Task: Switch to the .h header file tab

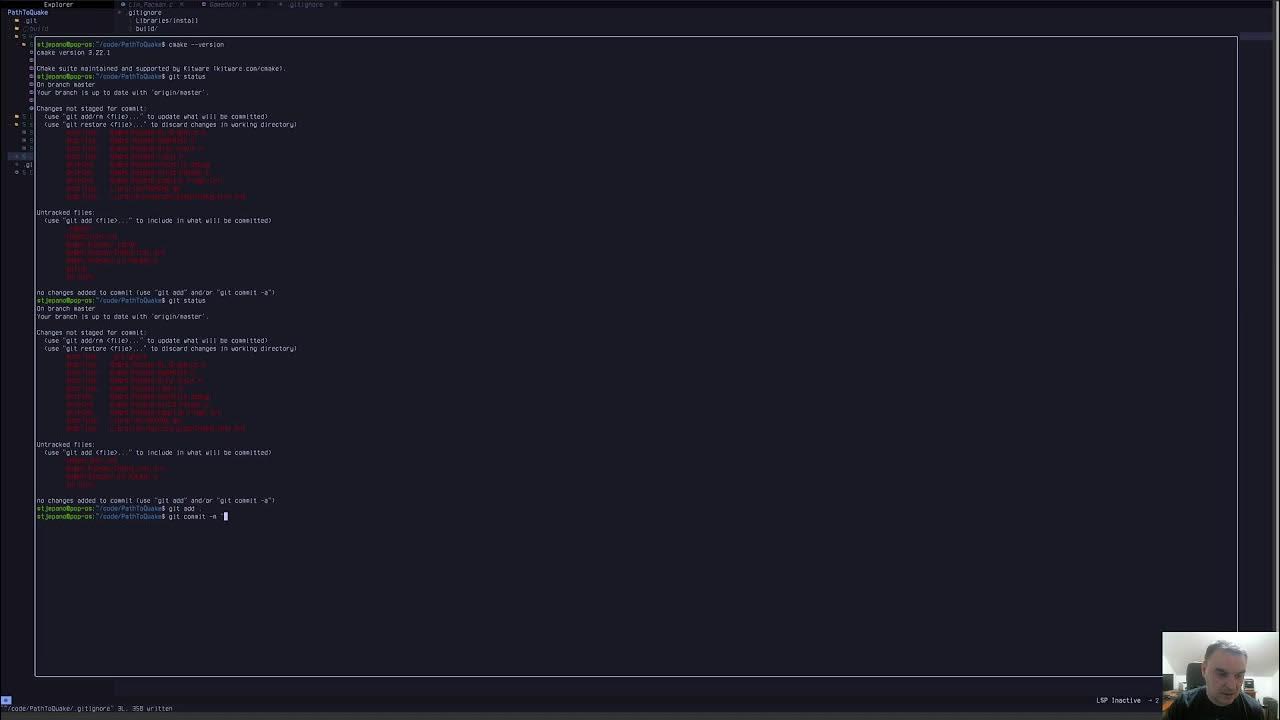Action: [x=228, y=5]
